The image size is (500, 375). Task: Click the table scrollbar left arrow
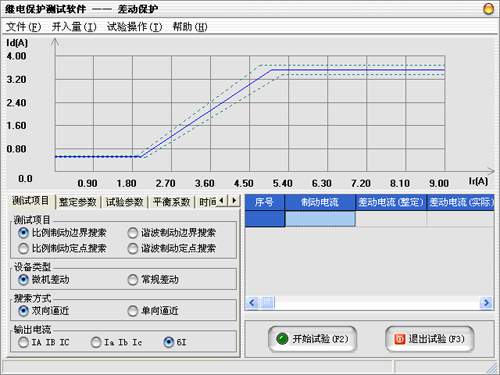(x=252, y=303)
